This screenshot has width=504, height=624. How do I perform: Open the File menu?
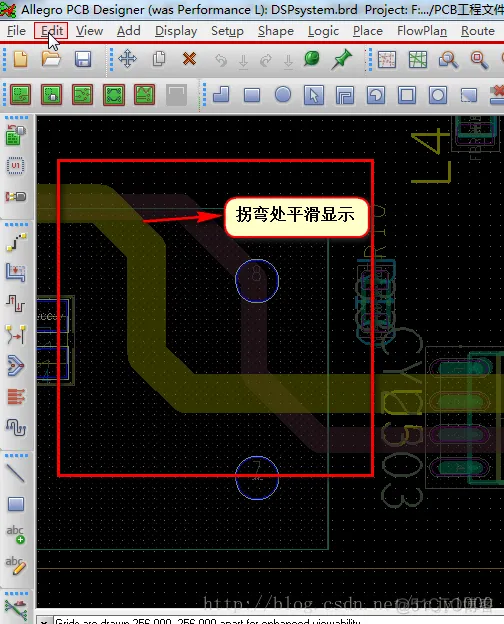[x=16, y=31]
